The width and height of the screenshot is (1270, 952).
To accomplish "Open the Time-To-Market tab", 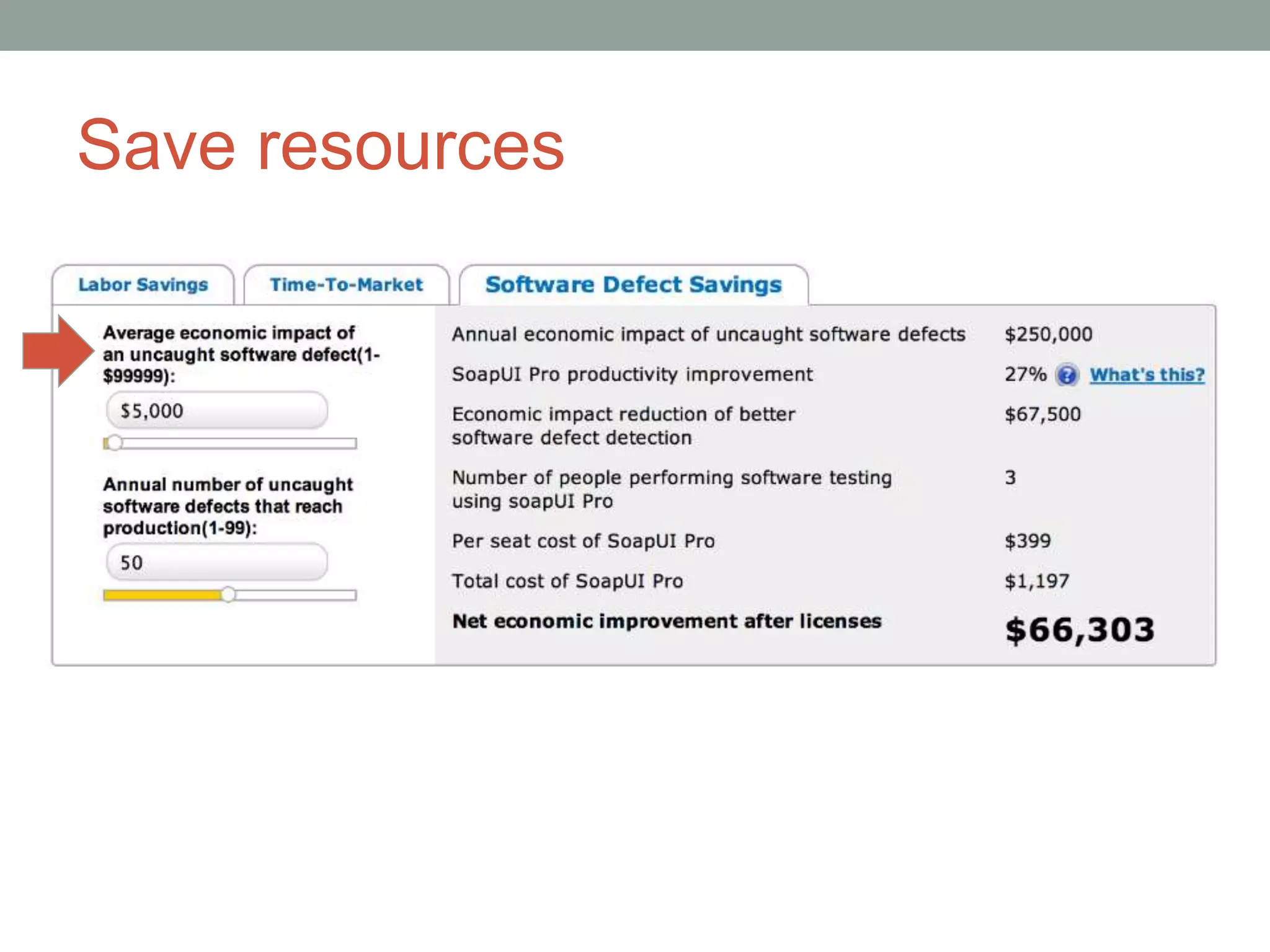I will pyautogui.click(x=346, y=284).
